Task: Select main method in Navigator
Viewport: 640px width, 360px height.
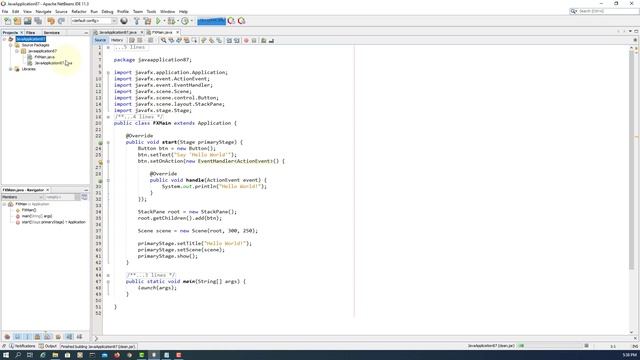Action: click(37, 216)
